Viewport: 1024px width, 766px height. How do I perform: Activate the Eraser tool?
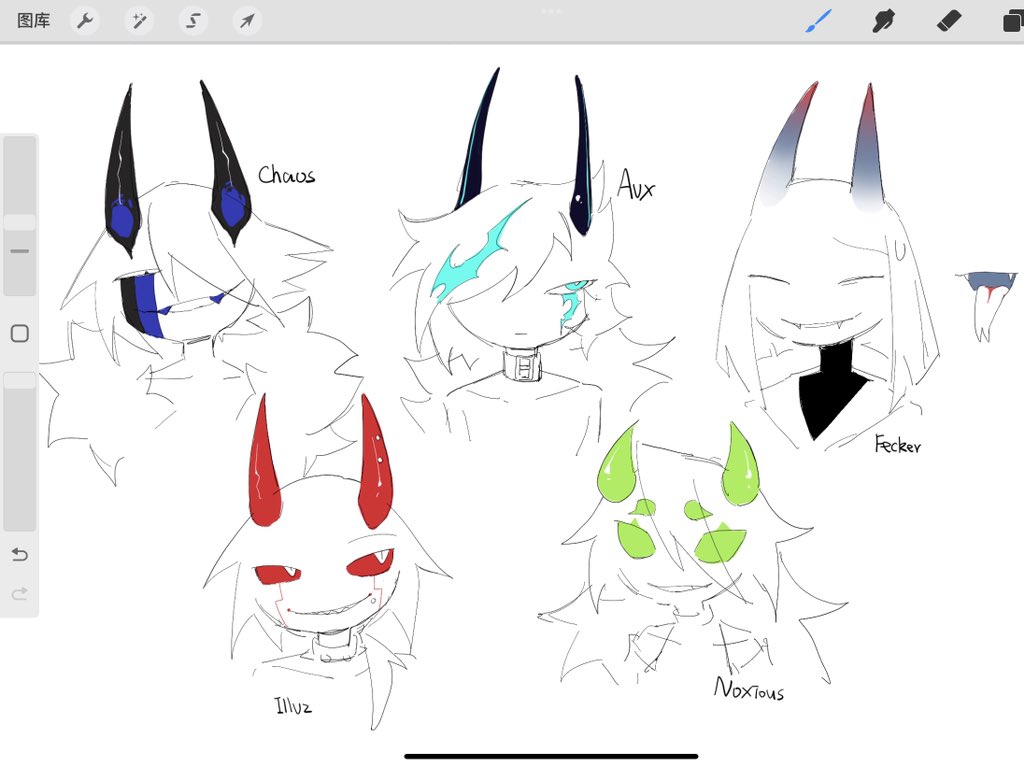coord(947,20)
